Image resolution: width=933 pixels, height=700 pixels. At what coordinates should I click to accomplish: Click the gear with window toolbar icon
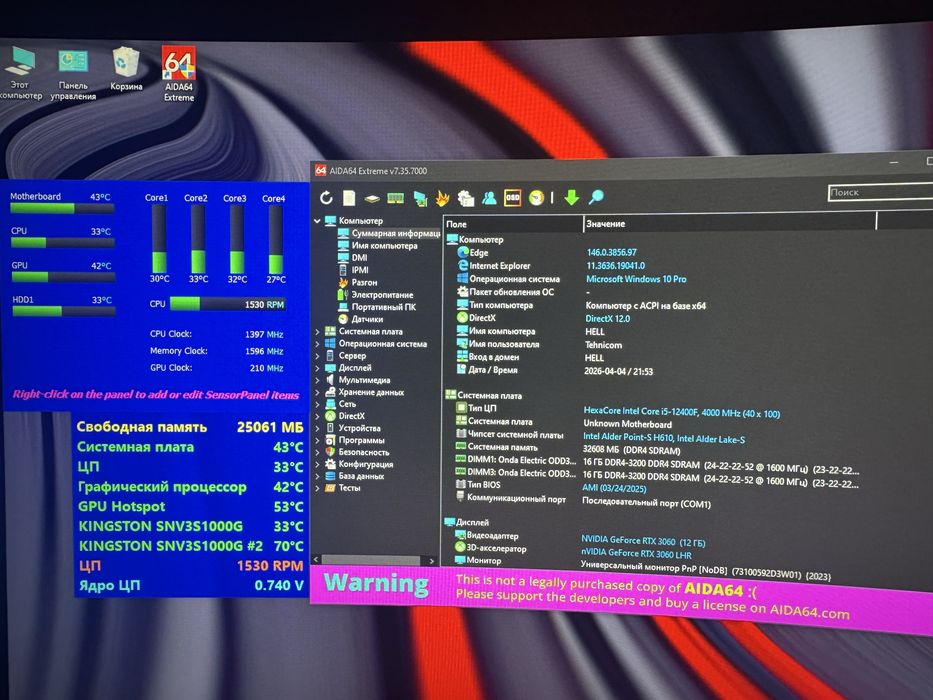point(465,198)
